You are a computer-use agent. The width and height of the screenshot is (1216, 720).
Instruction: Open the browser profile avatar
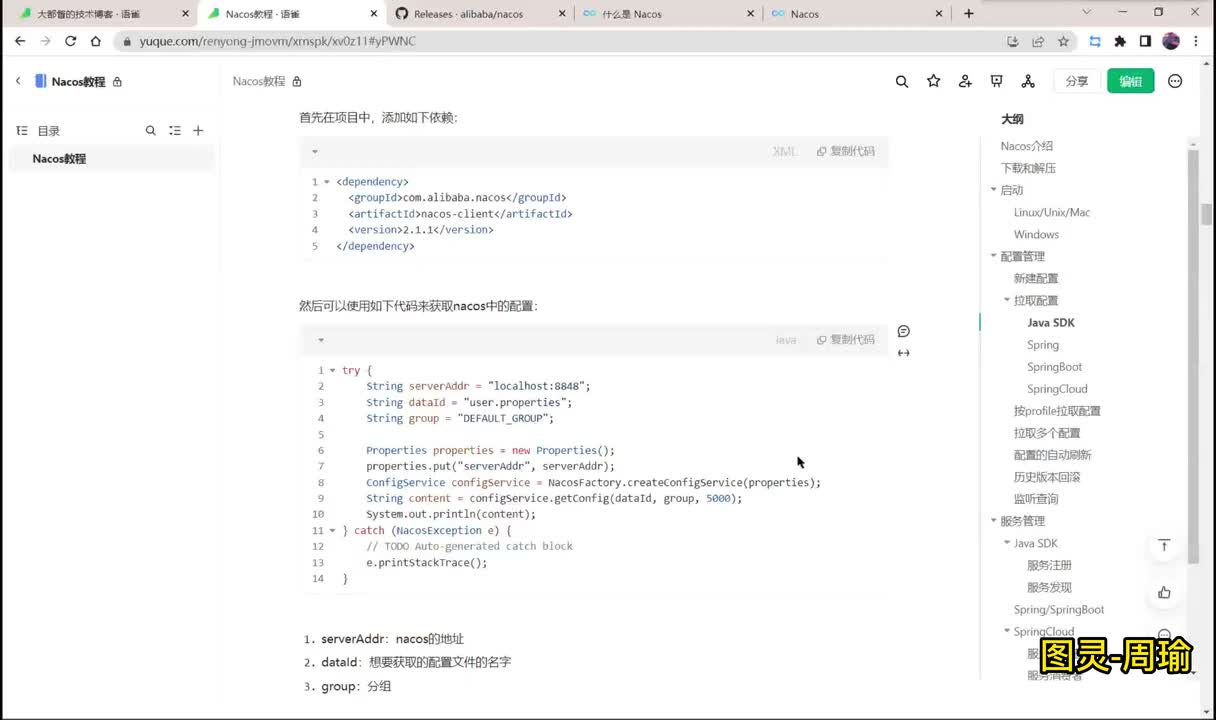[x=1171, y=41]
